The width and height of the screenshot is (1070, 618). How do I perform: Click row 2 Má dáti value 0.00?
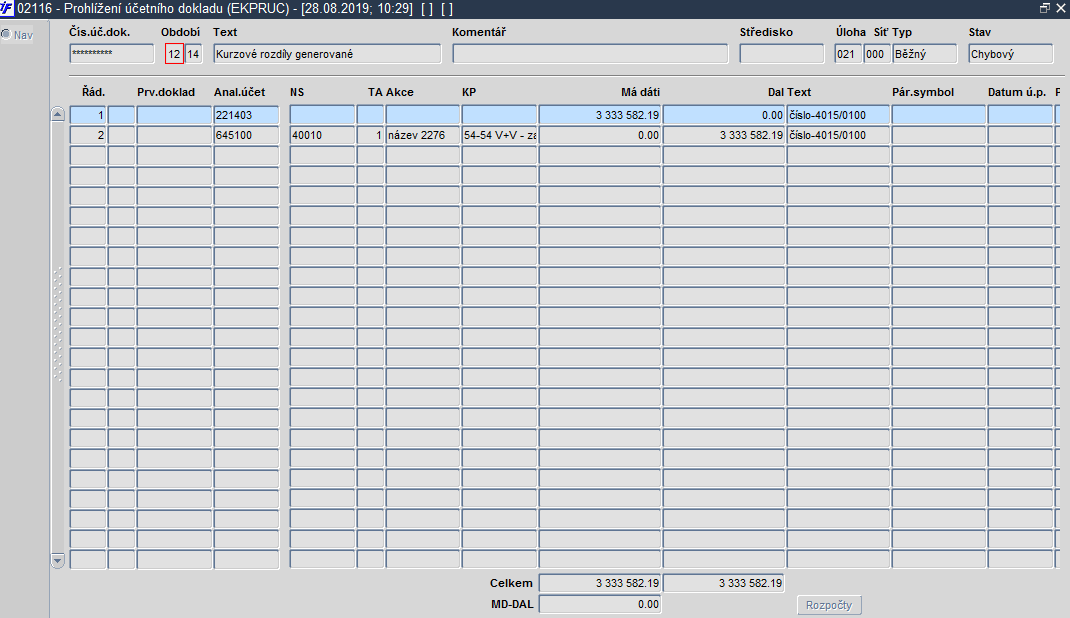tap(600, 135)
